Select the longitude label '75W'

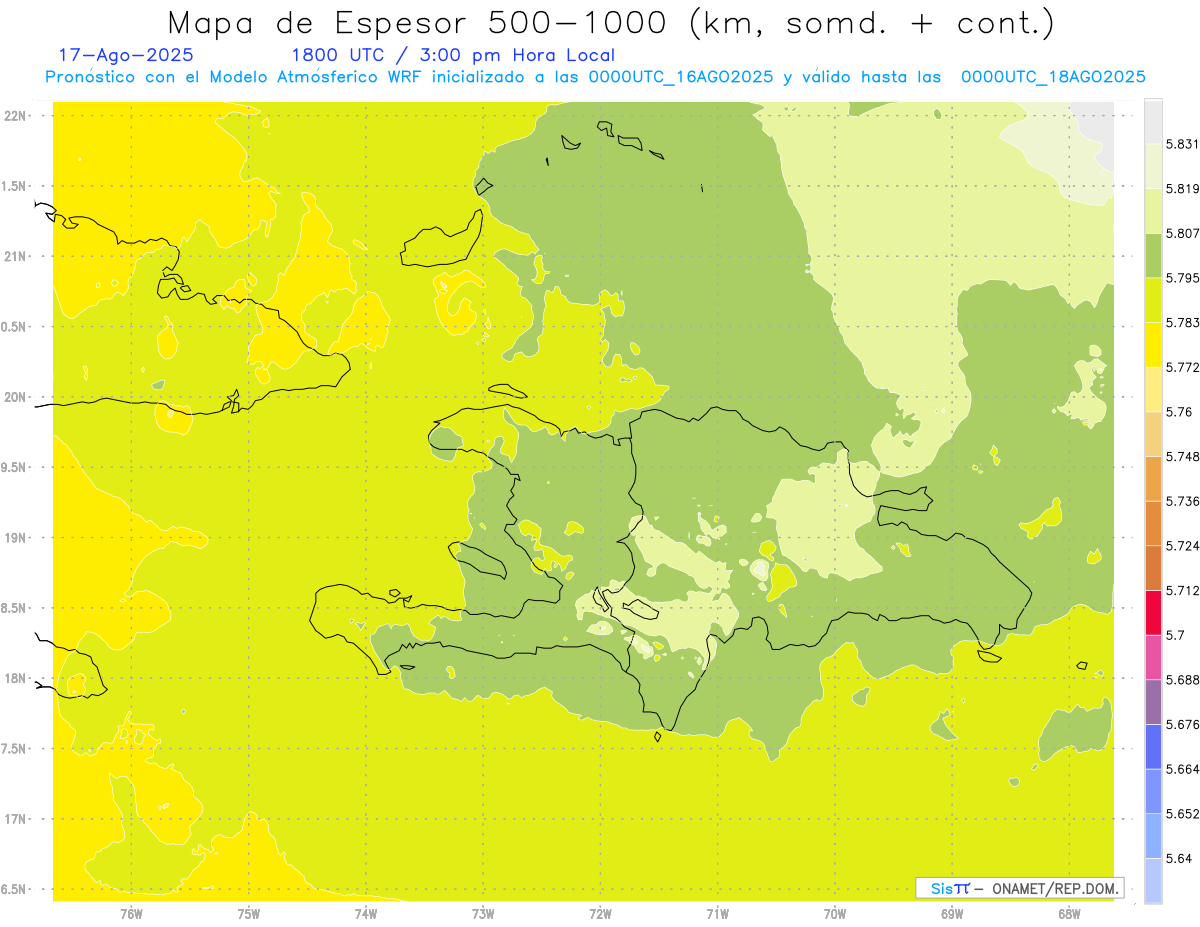click(249, 914)
